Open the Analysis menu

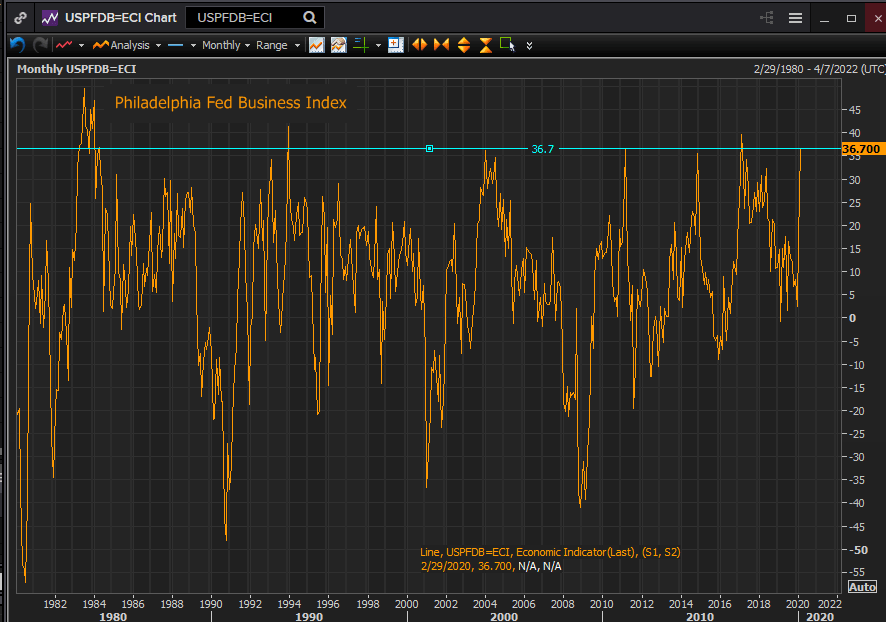[121, 45]
